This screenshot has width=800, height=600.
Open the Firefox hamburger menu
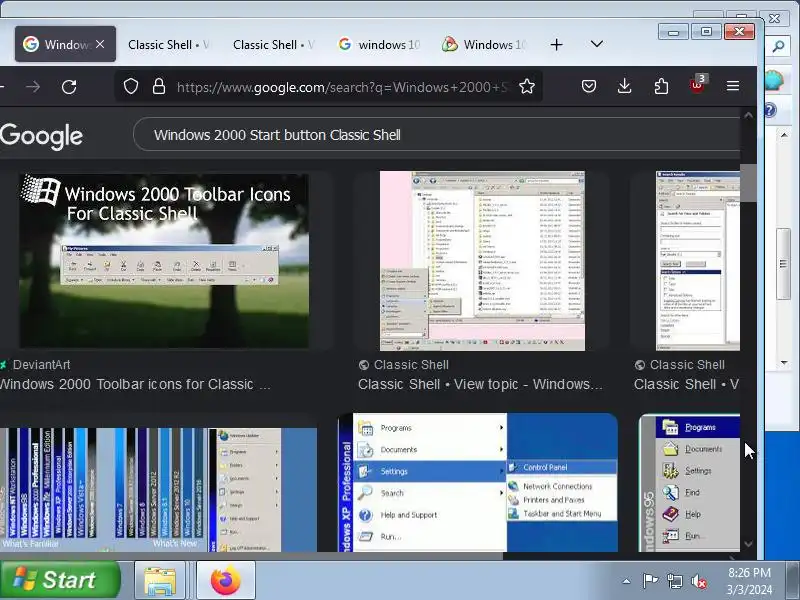click(733, 86)
